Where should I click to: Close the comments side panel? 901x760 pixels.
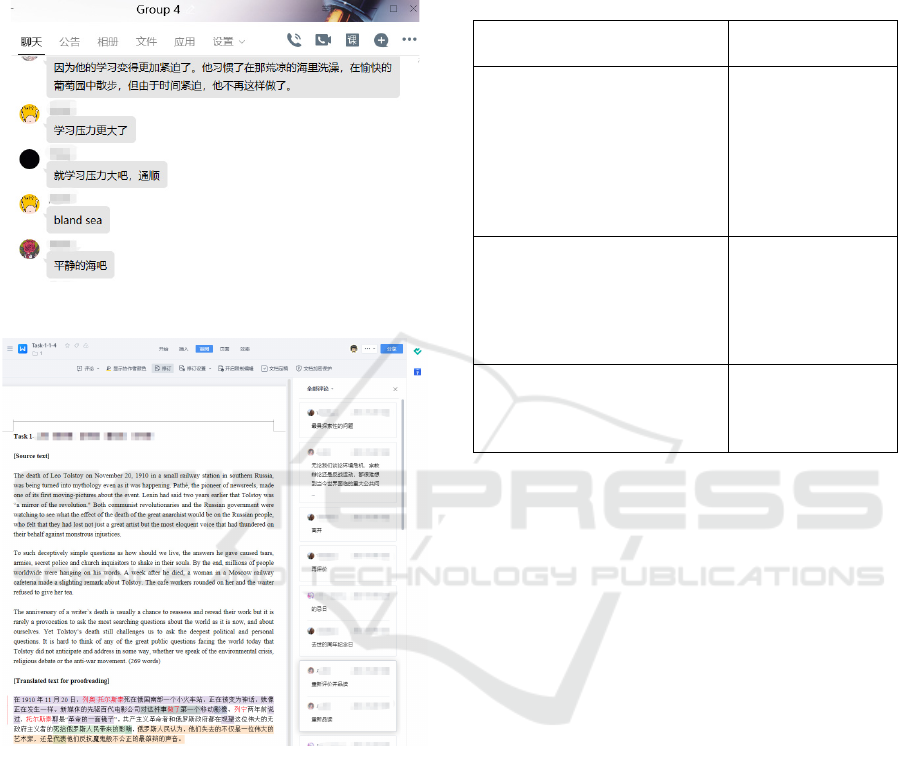(x=395, y=389)
